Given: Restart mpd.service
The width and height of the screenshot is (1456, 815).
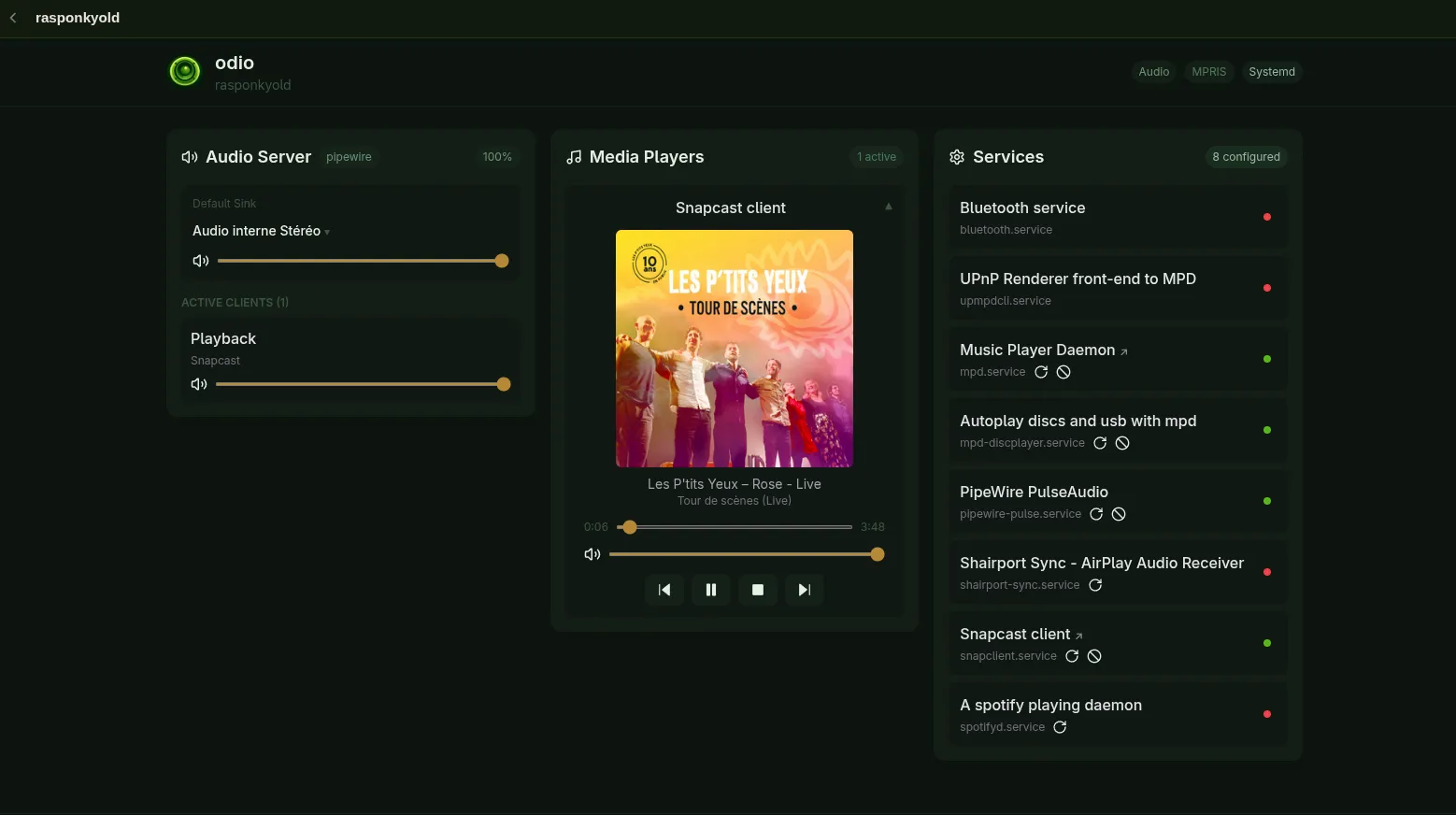Looking at the screenshot, I should click(x=1041, y=372).
